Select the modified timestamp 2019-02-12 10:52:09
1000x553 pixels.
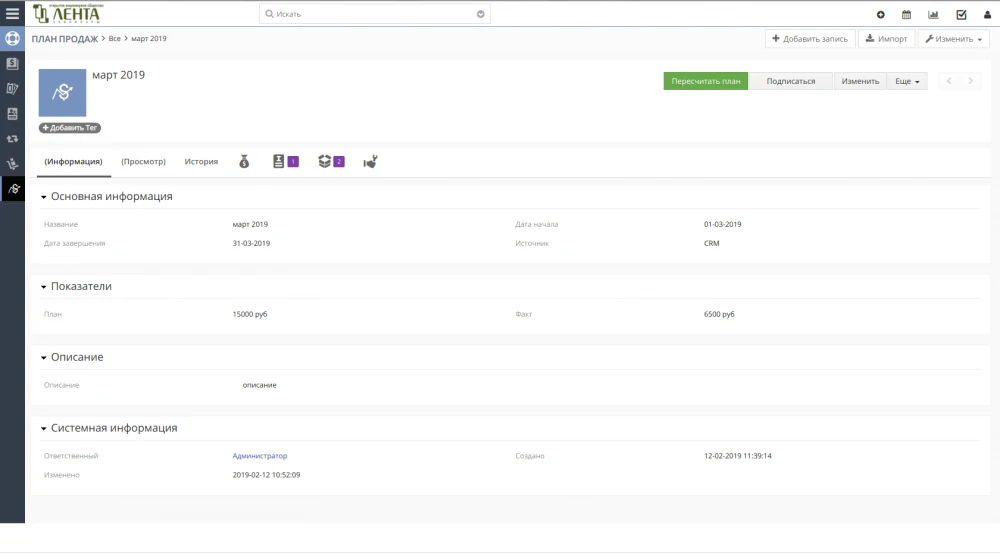point(267,475)
